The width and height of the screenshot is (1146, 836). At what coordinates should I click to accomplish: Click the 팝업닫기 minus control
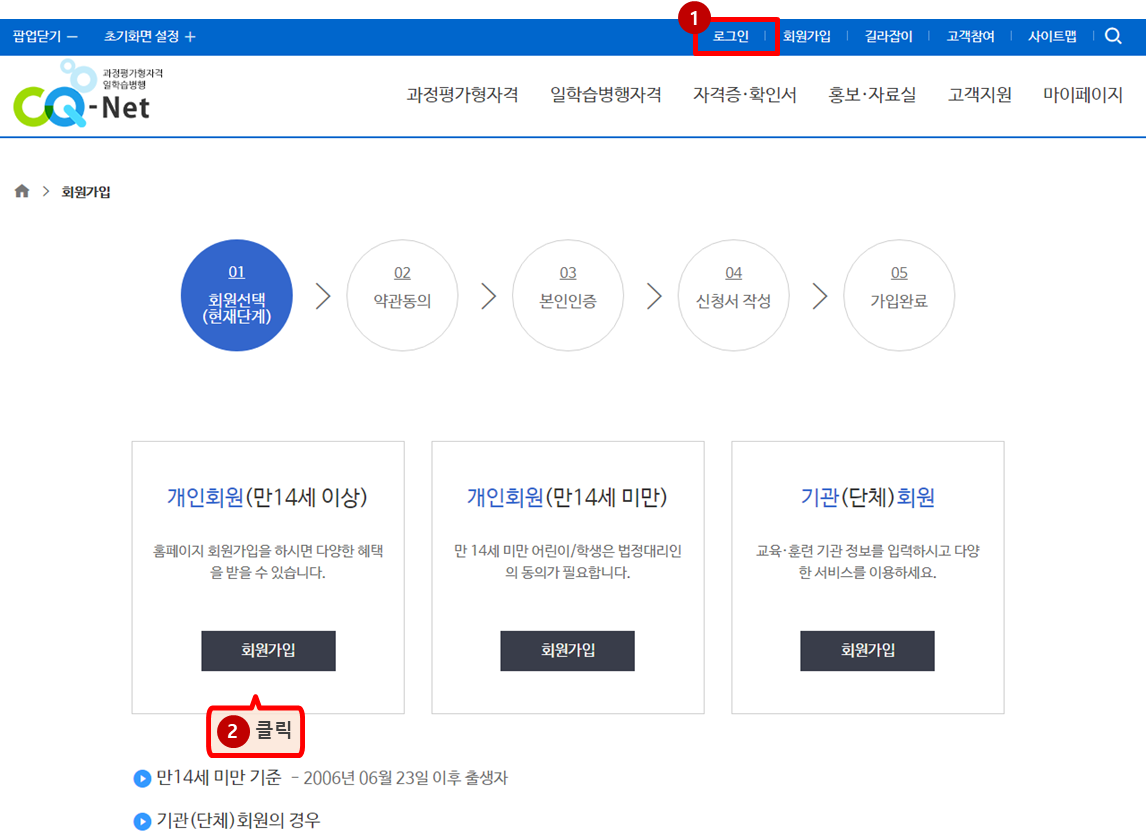tap(45, 36)
